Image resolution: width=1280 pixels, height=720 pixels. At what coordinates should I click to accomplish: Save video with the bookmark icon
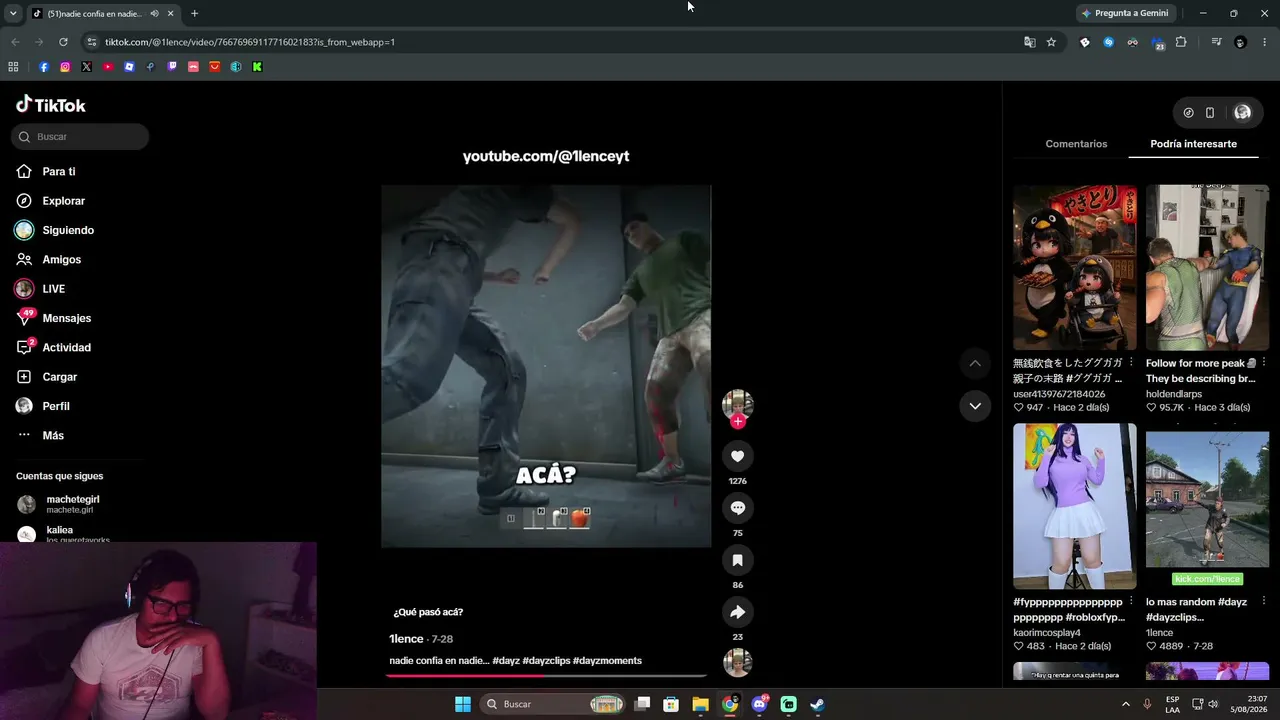pos(737,560)
